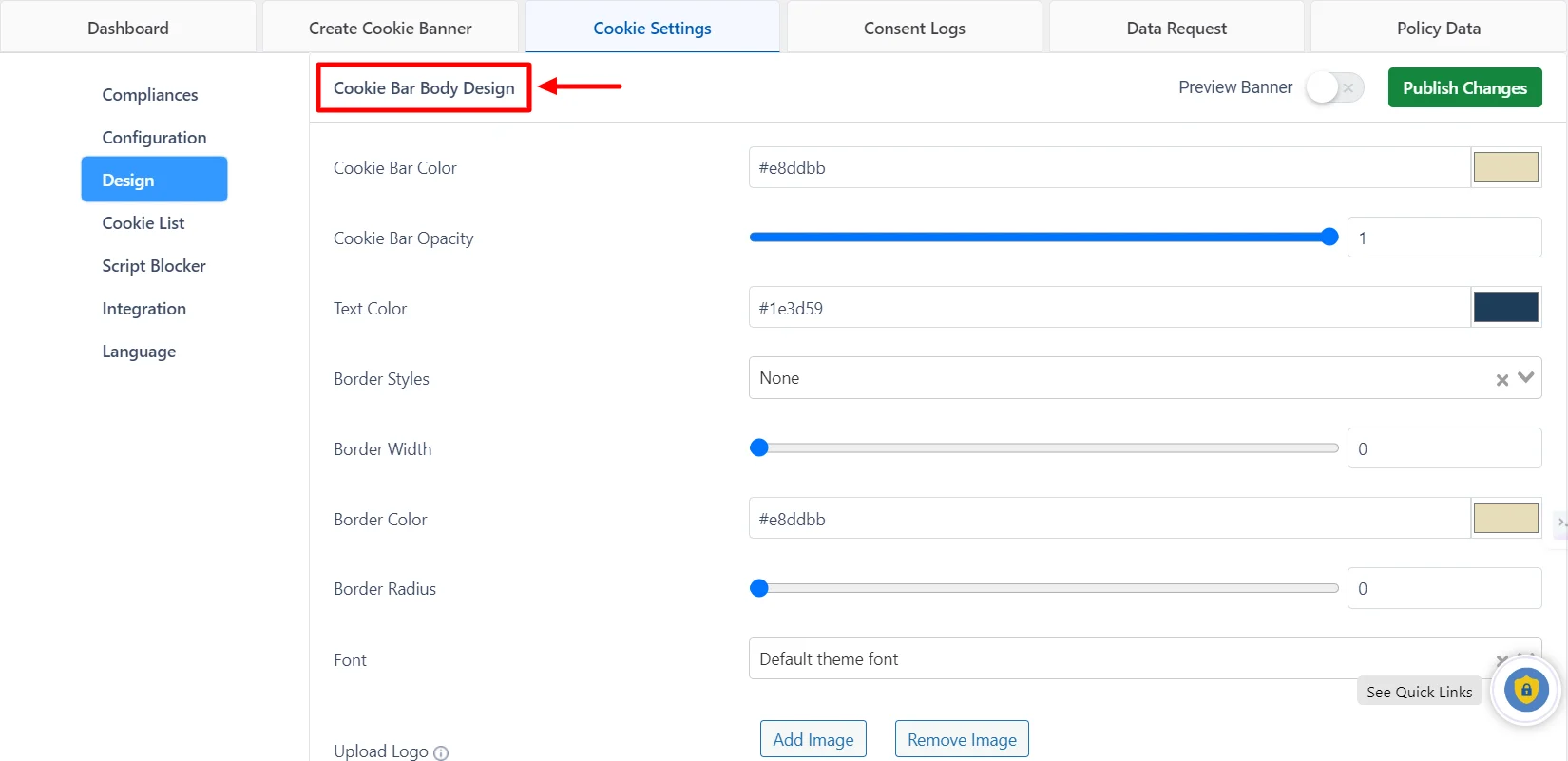Open the Consent Logs tab
Image resolution: width=1568 pixels, height=761 pixels.
tap(914, 29)
